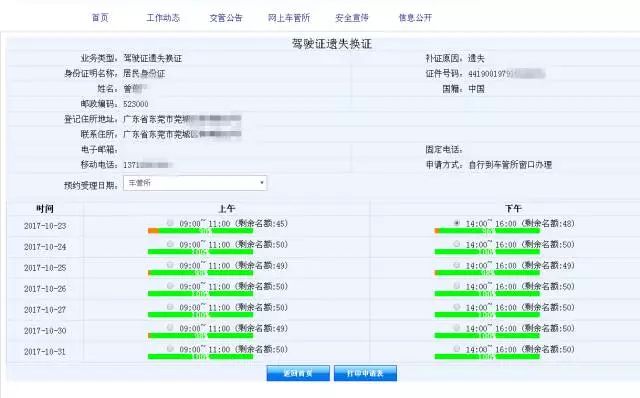Select 2017-10-25 morning 09:00~11:00 slot
Viewport: 640px width, 398px height.
[x=170, y=265]
